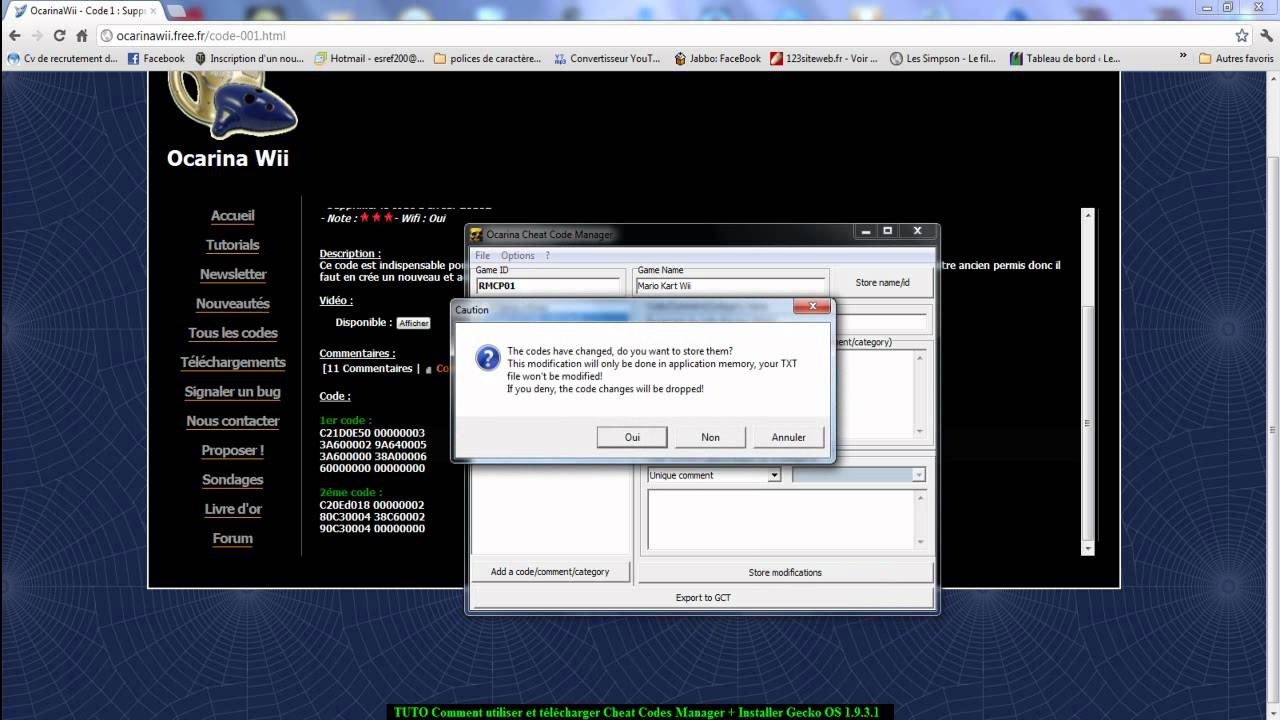The image size is (1280, 720).
Task: Open Chrome wrench settings menu
Action: (x=1265, y=35)
